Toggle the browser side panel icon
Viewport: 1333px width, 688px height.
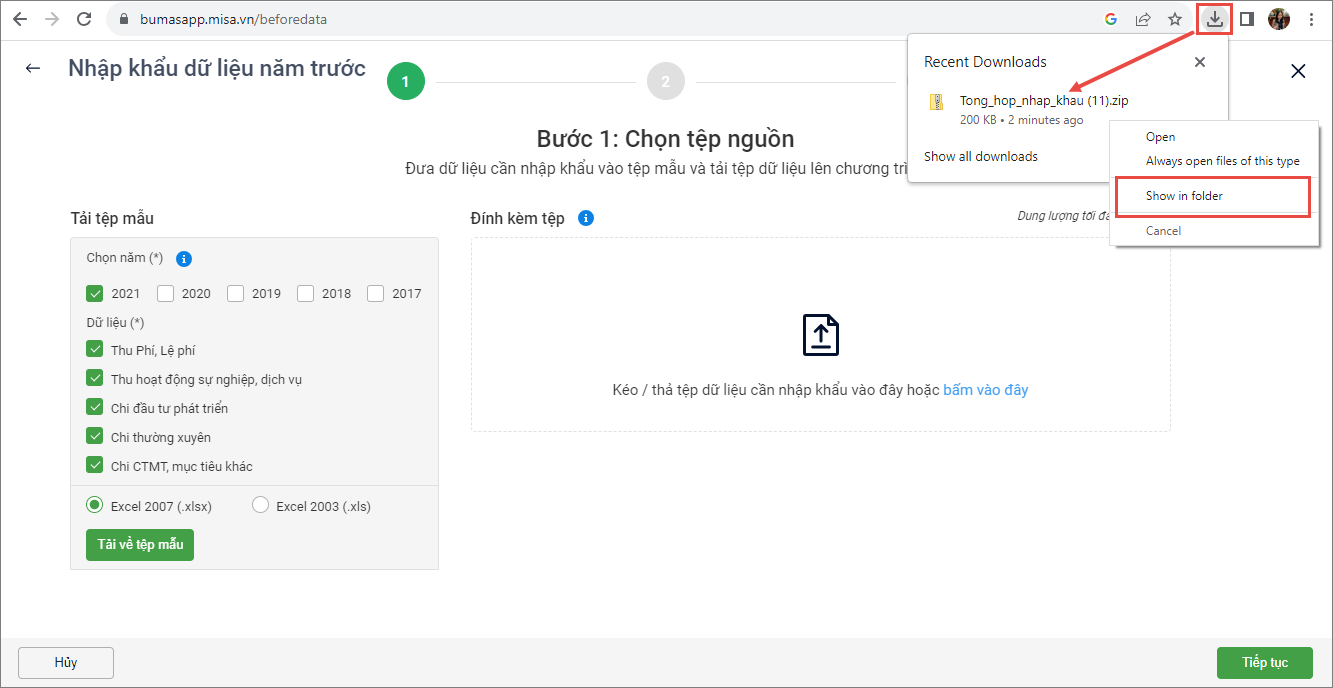pos(1247,19)
